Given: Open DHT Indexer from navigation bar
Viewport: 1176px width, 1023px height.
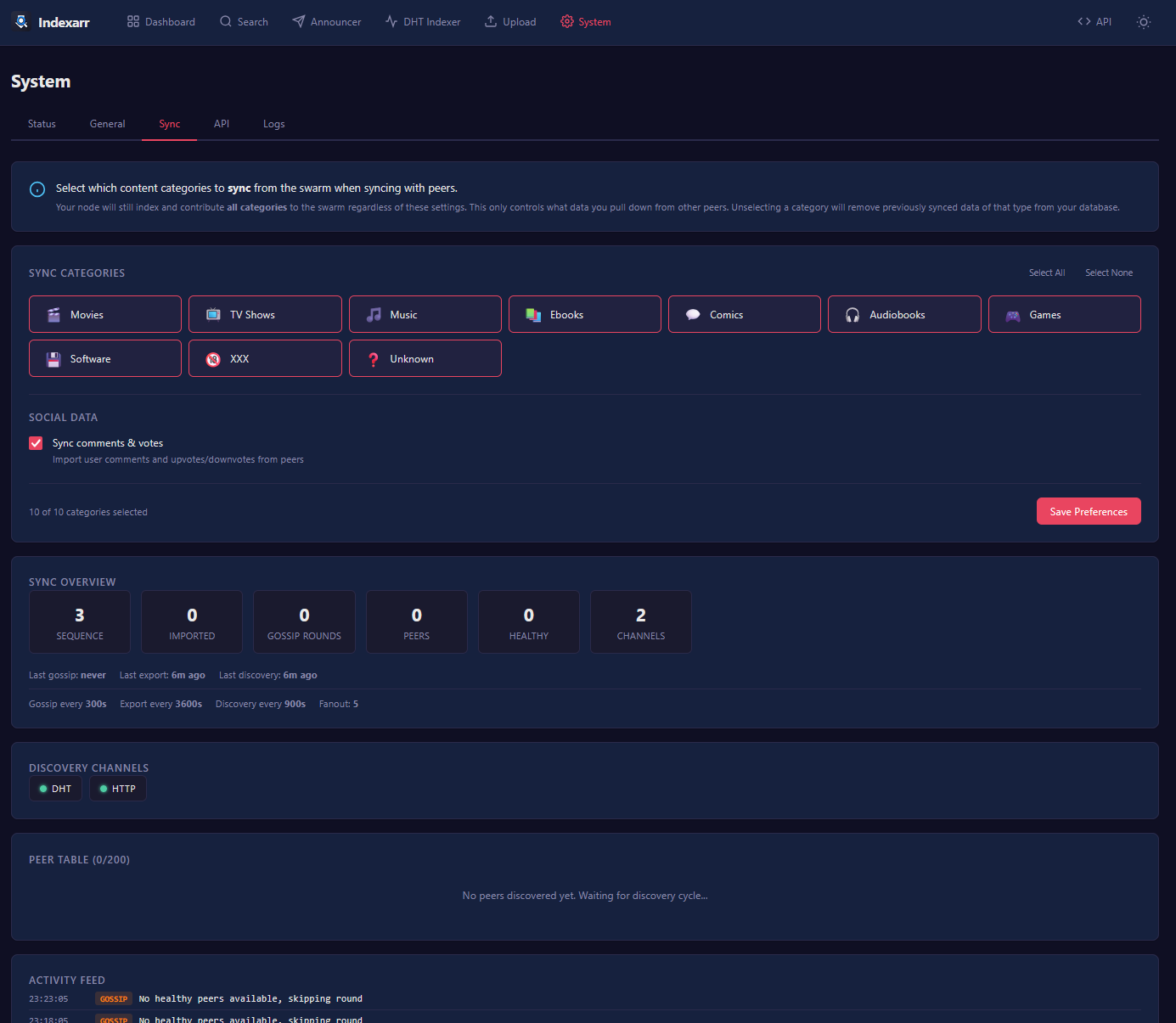Looking at the screenshot, I should 423,22.
